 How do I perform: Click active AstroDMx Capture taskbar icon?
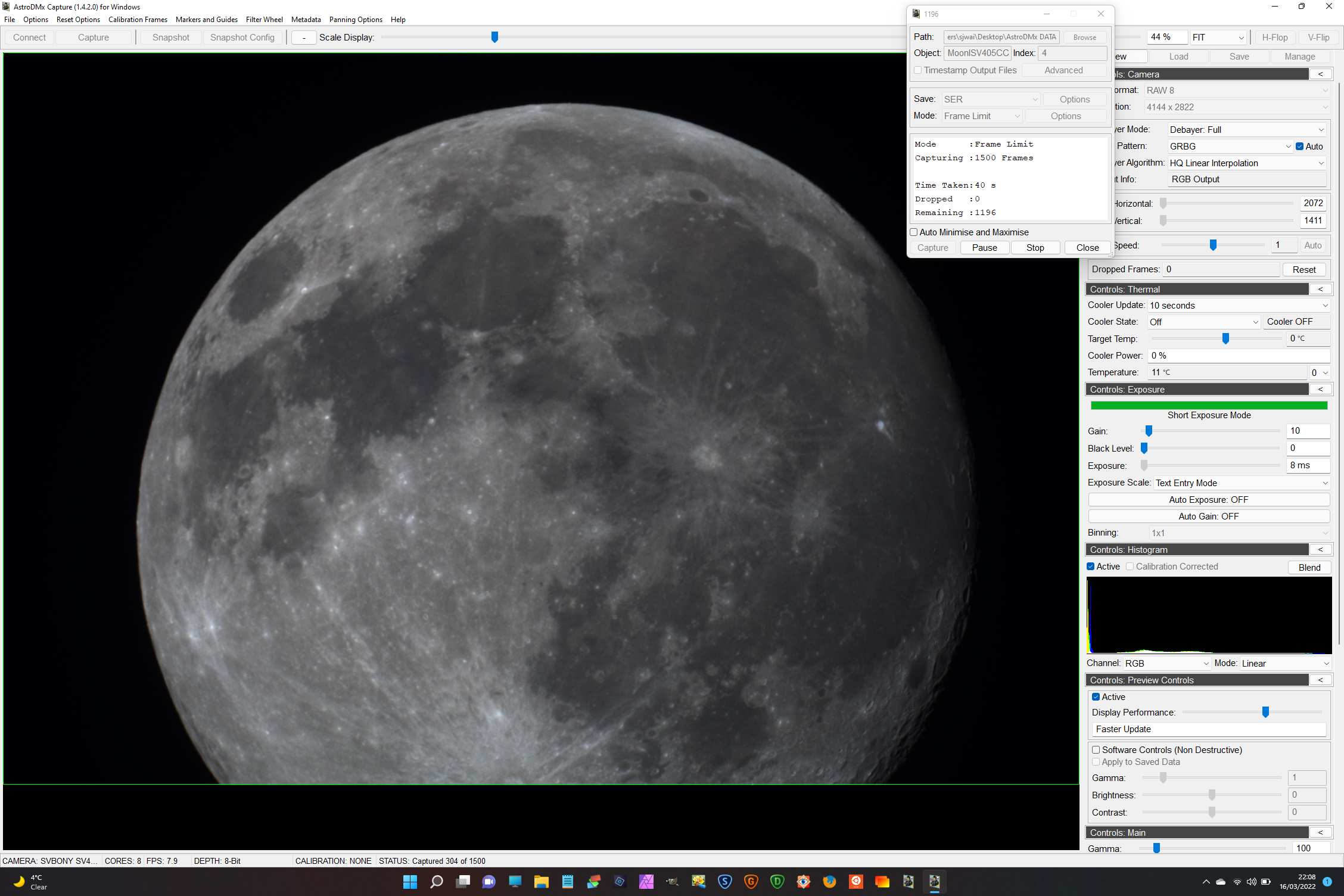pyautogui.click(x=934, y=882)
